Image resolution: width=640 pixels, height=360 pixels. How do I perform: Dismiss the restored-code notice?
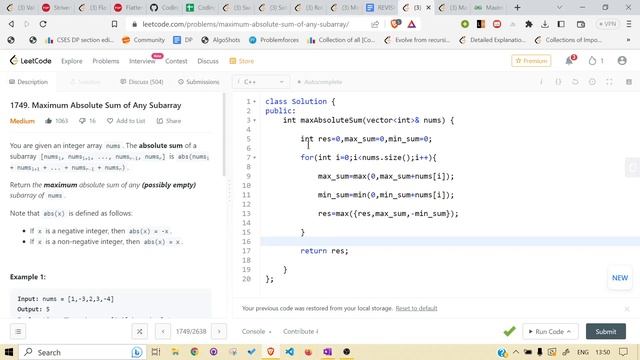[627, 309]
